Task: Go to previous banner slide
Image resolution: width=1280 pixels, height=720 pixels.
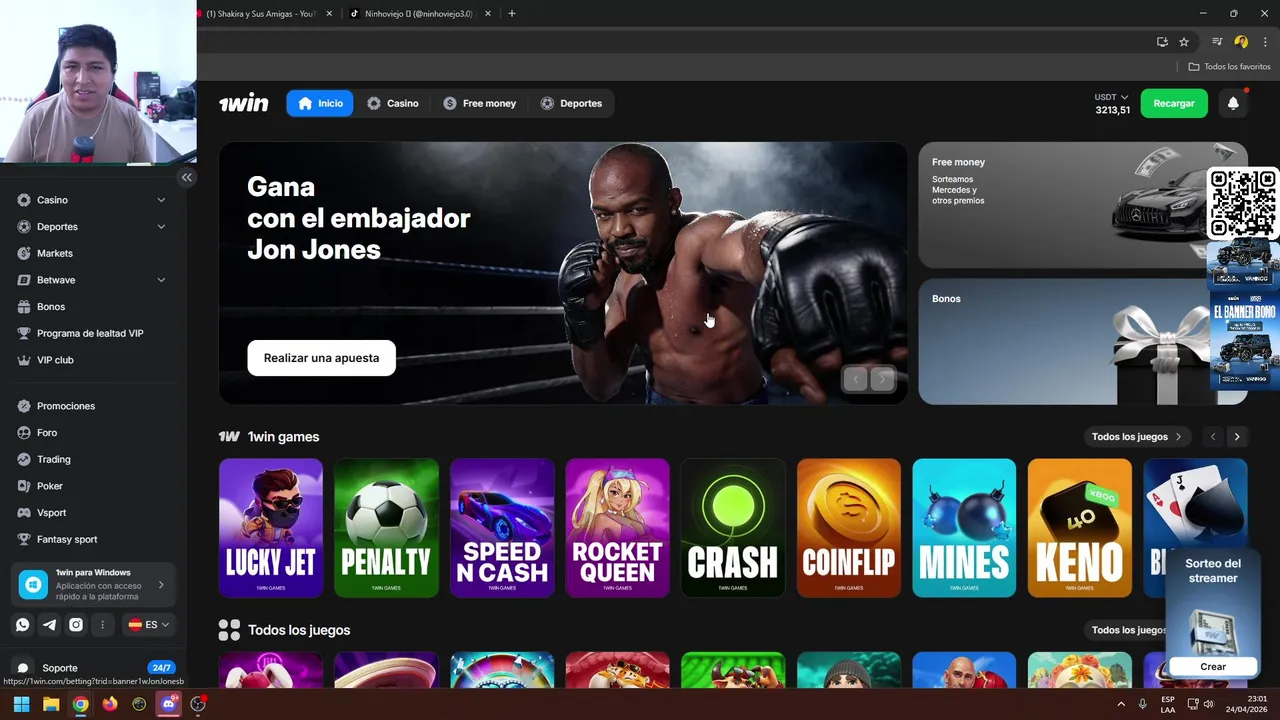Action: pos(855,378)
